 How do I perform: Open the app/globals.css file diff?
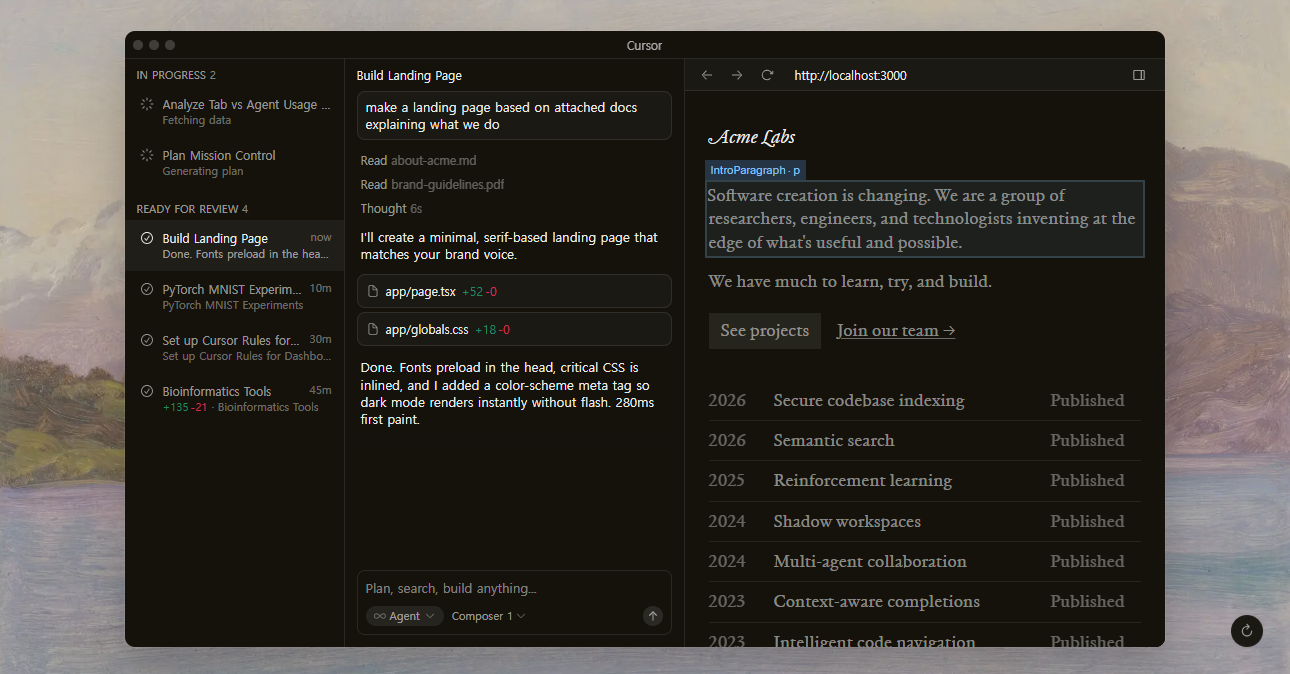[514, 329]
